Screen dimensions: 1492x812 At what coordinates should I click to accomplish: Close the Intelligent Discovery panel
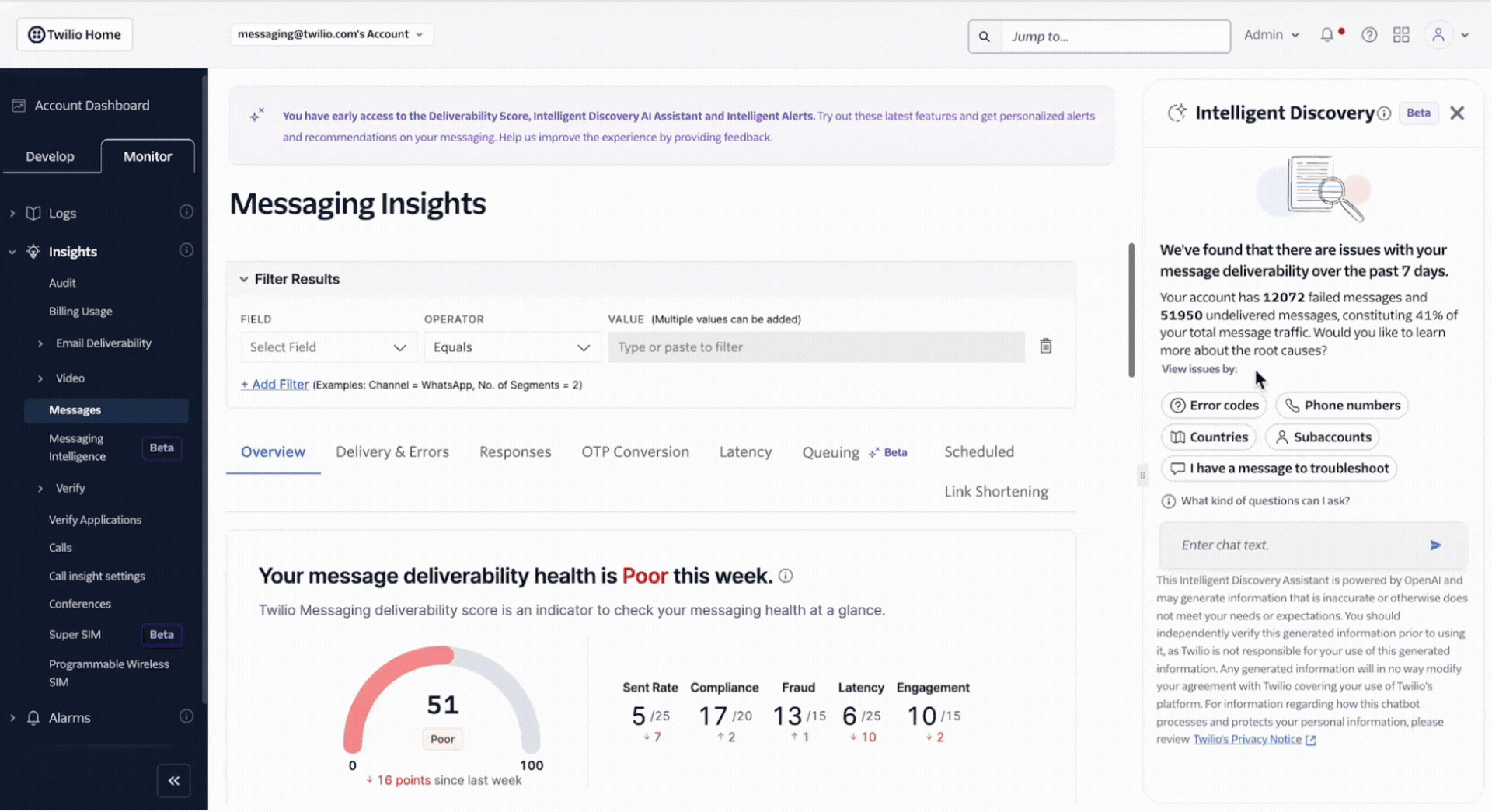pos(1457,113)
